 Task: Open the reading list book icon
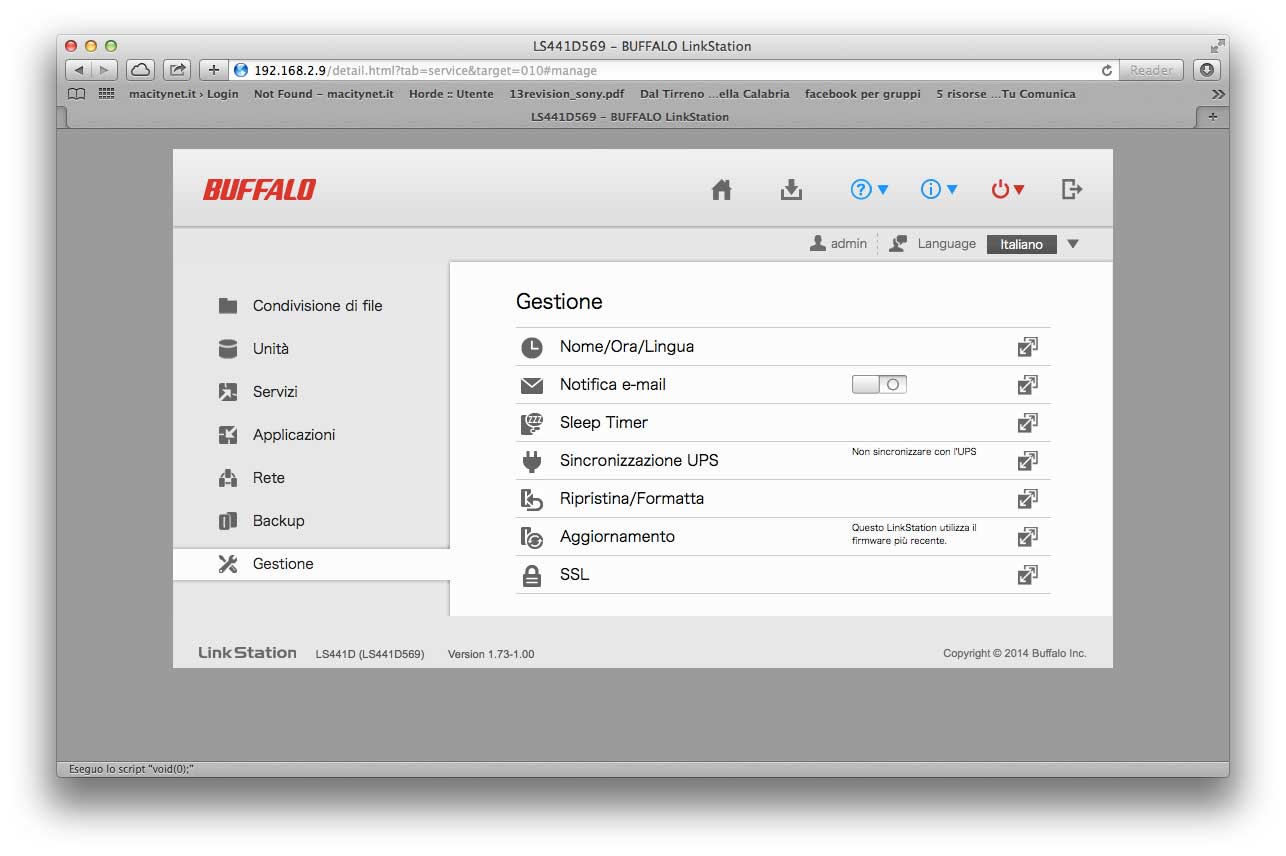[x=77, y=94]
